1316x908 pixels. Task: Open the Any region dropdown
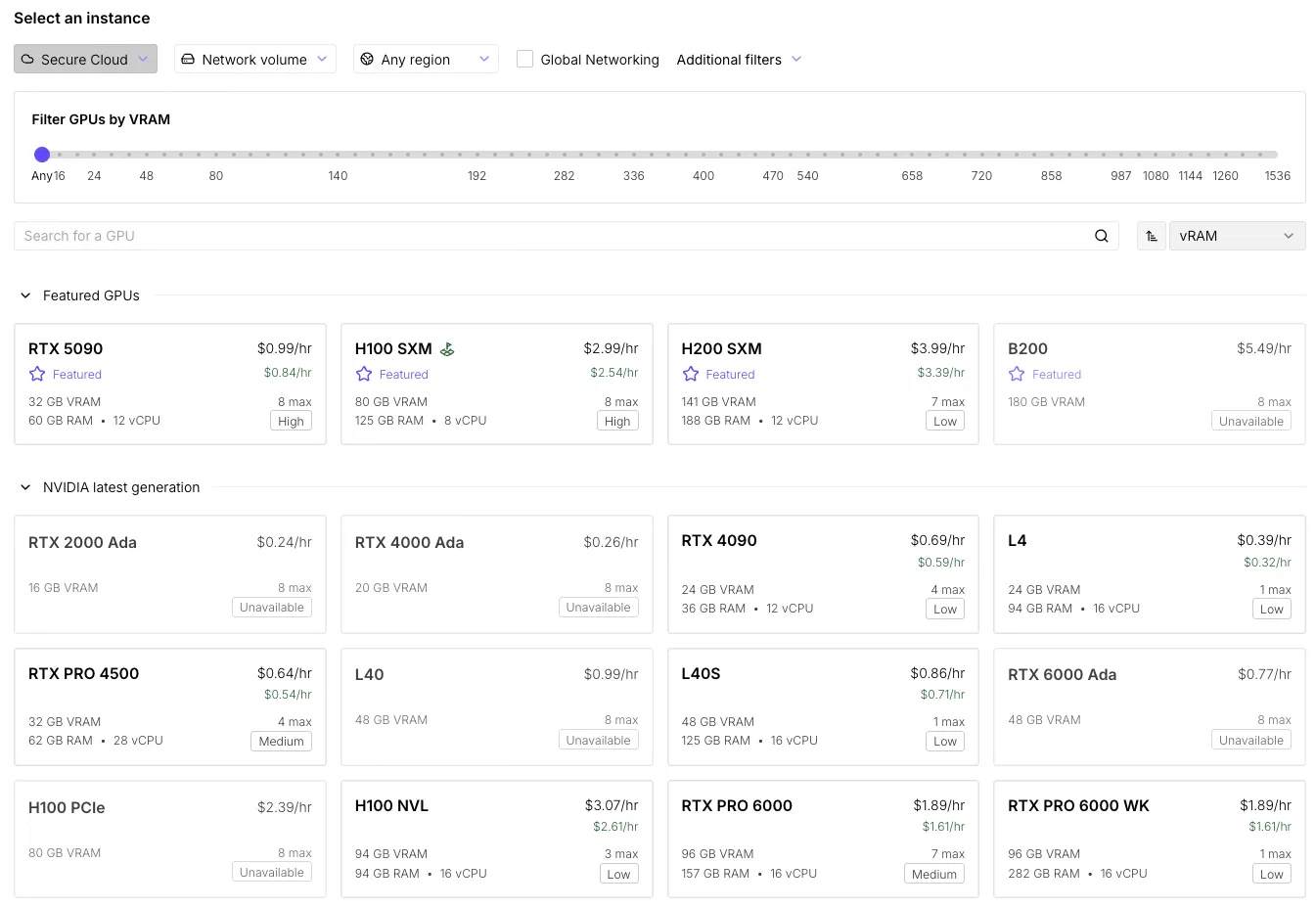click(x=426, y=59)
